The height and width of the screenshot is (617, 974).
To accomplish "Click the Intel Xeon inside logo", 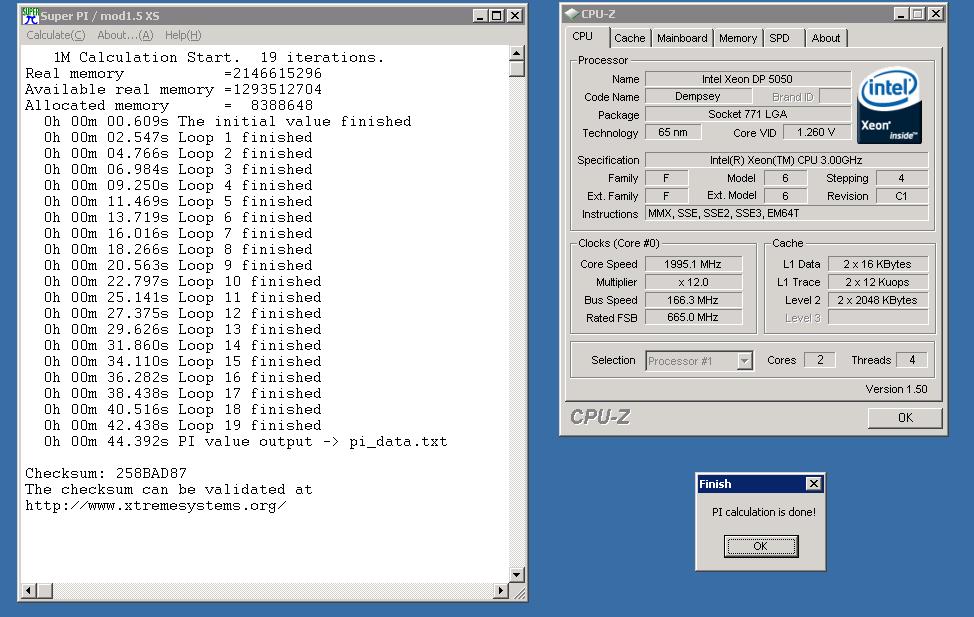I will (889, 106).
